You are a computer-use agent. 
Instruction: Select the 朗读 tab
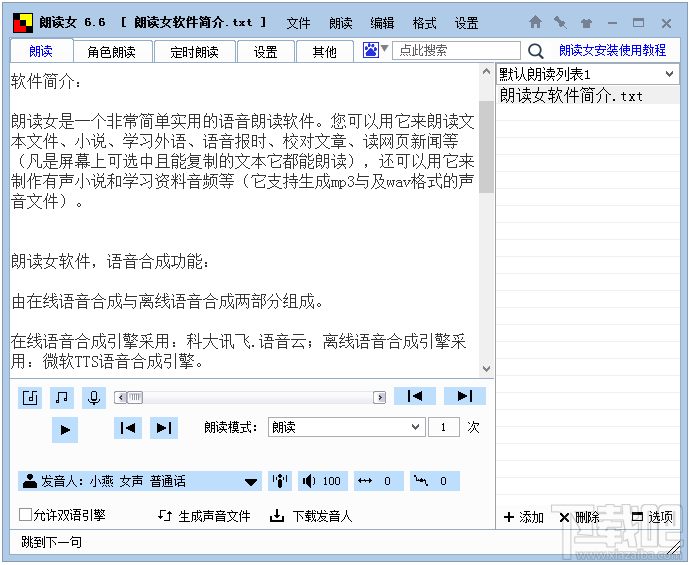tap(41, 51)
